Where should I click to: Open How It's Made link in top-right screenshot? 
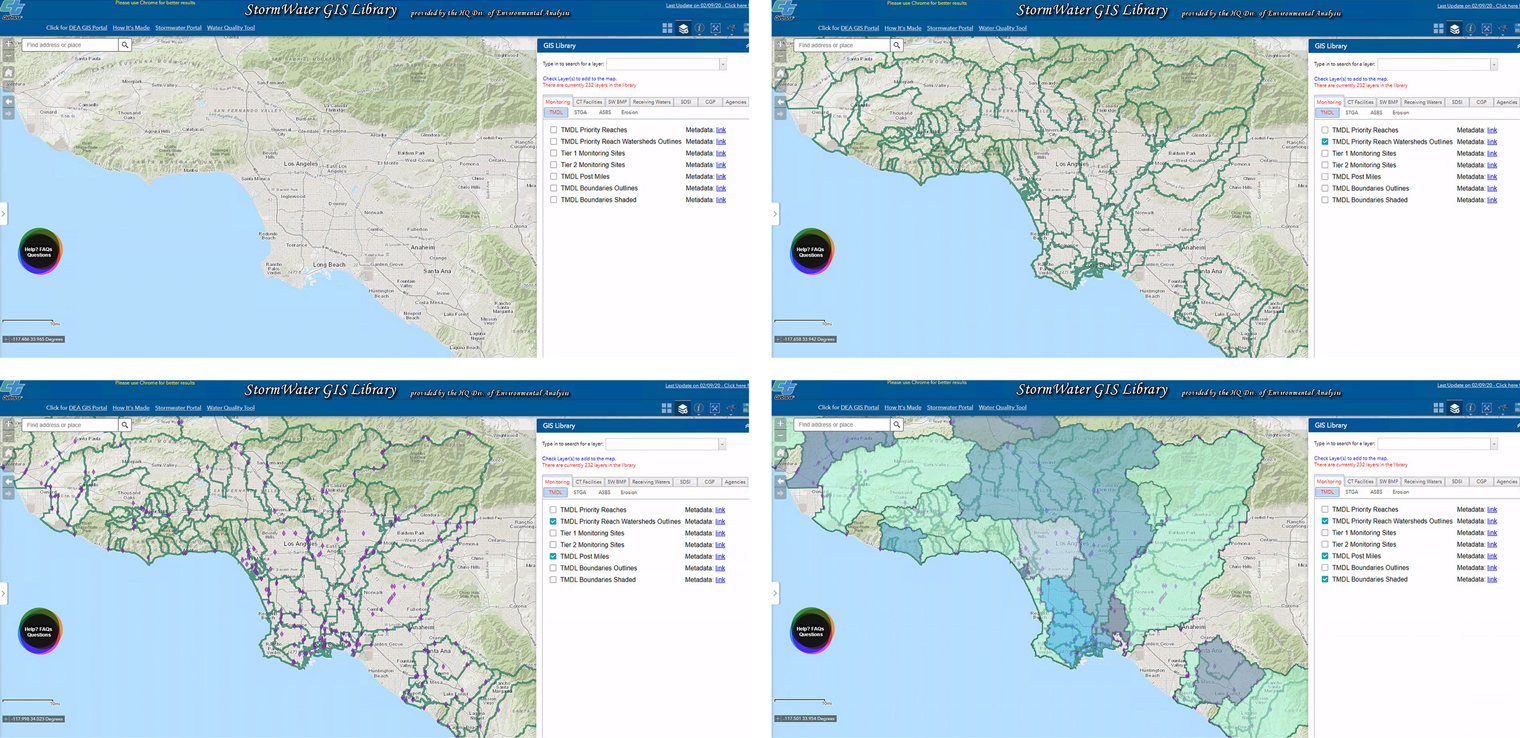tap(903, 28)
